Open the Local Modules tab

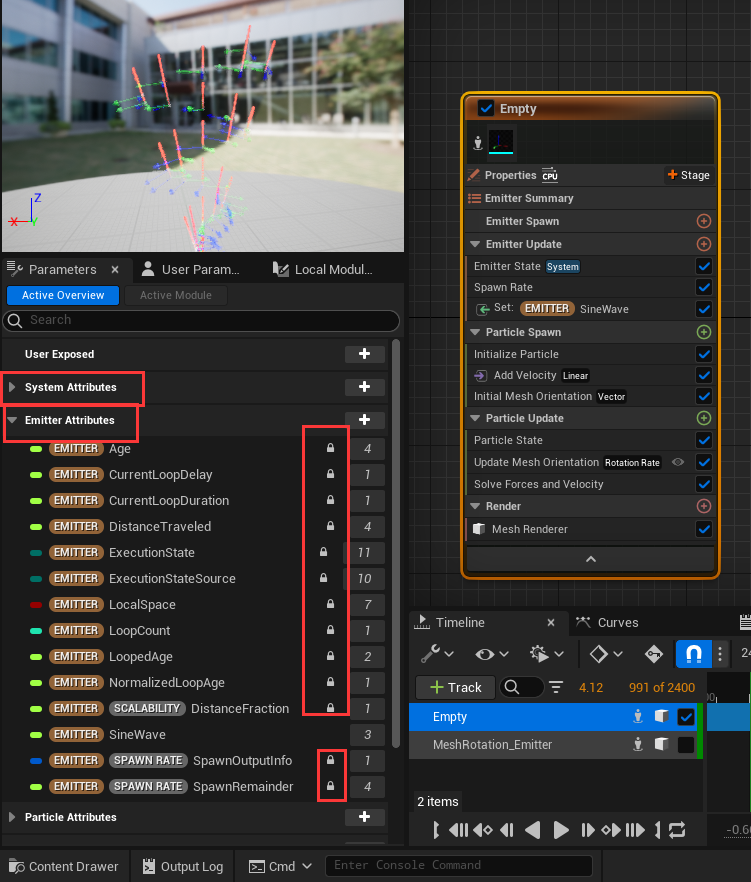point(335,269)
